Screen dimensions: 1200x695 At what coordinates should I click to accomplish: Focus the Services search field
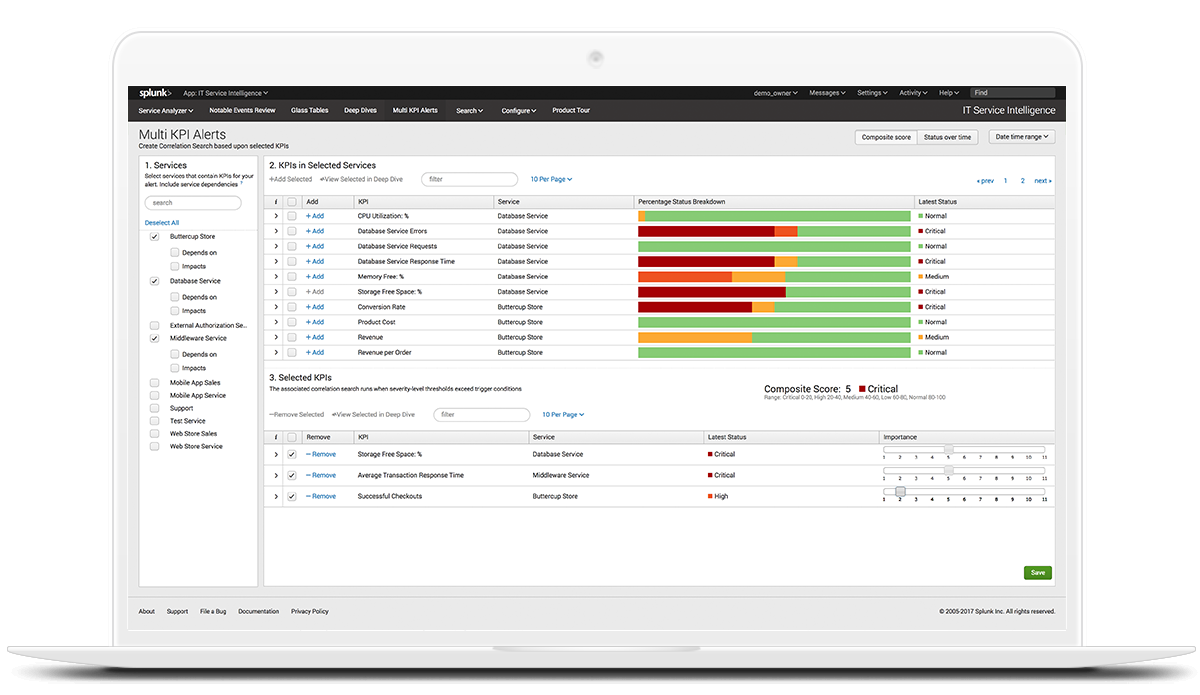tap(193, 203)
